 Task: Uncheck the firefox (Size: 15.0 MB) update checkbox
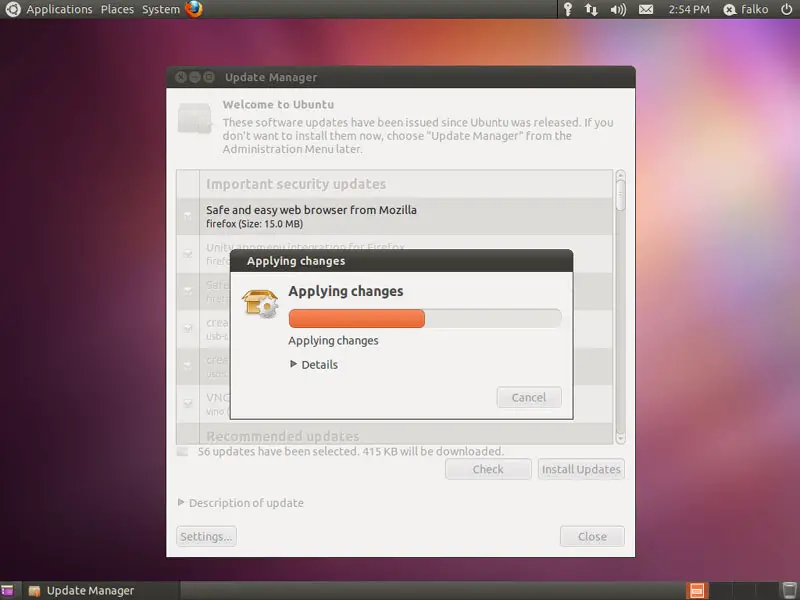pyautogui.click(x=188, y=216)
